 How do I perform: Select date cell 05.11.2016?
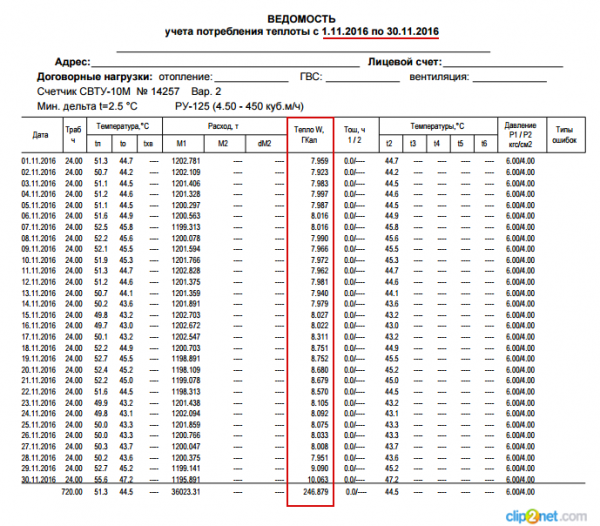click(x=39, y=205)
